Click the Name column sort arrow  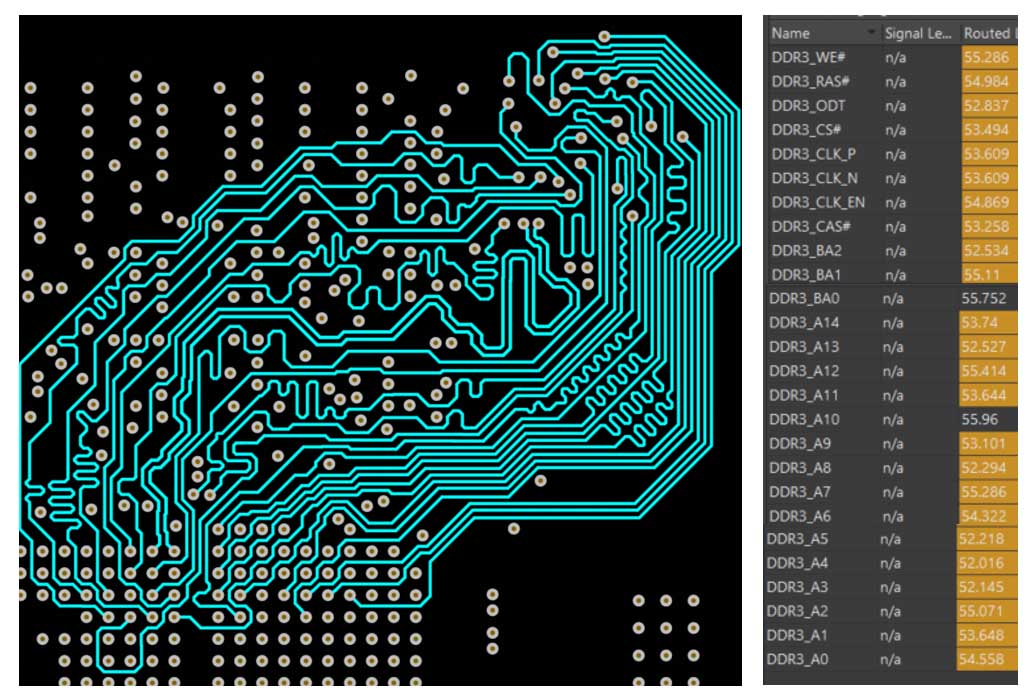click(871, 34)
